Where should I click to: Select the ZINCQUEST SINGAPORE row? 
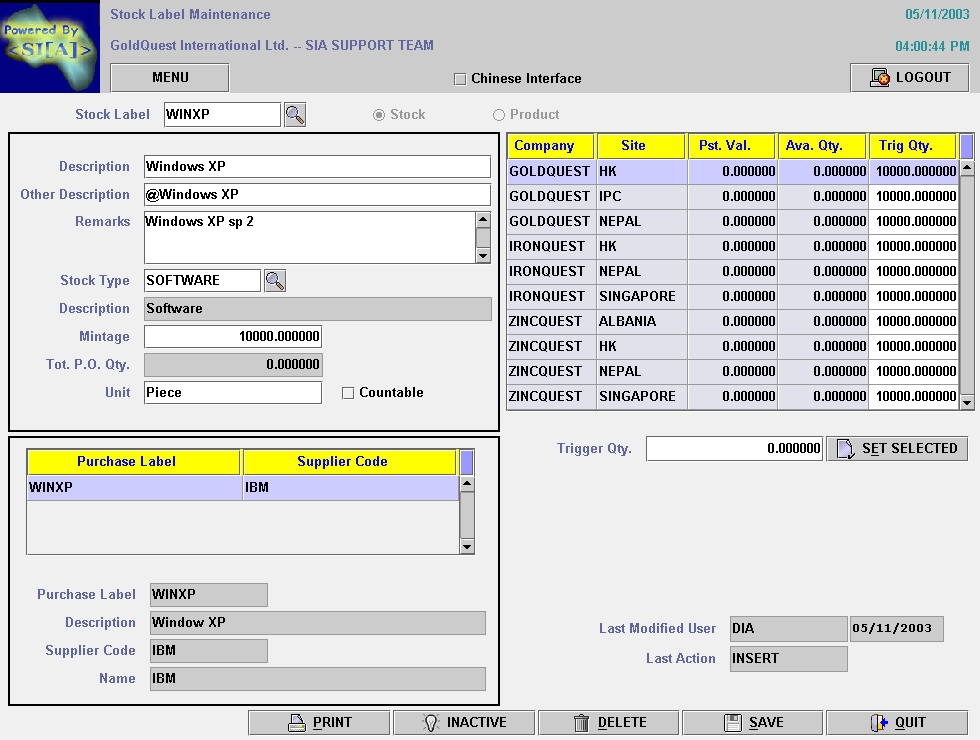pos(732,396)
